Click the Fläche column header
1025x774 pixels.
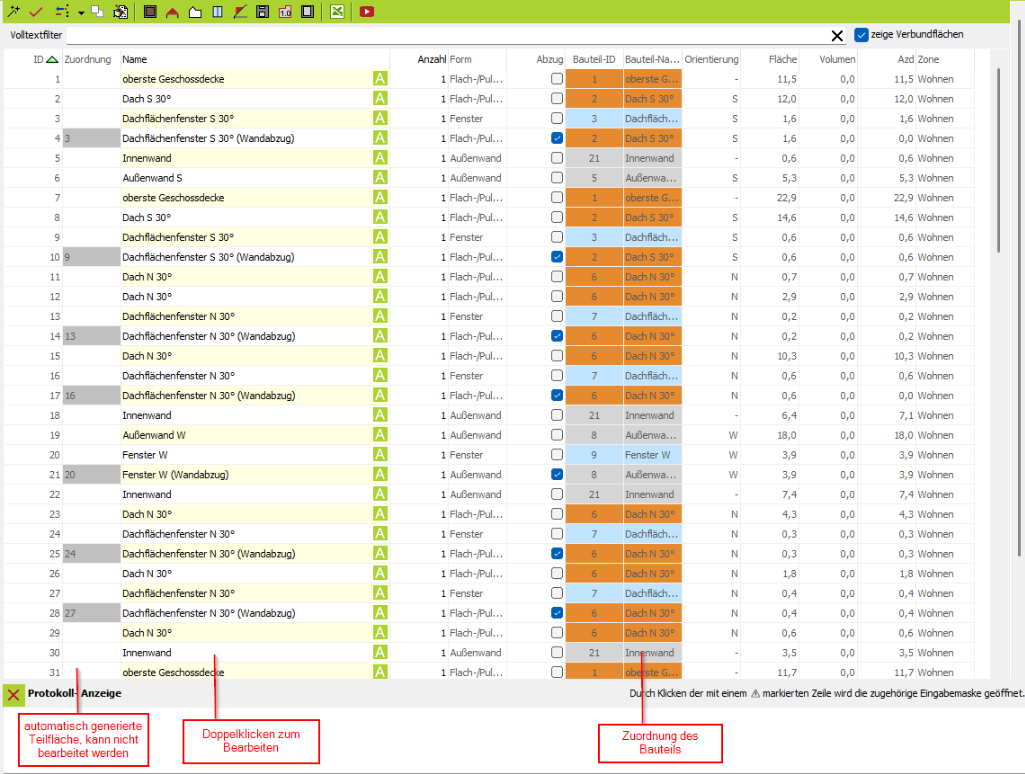pyautogui.click(x=782, y=60)
